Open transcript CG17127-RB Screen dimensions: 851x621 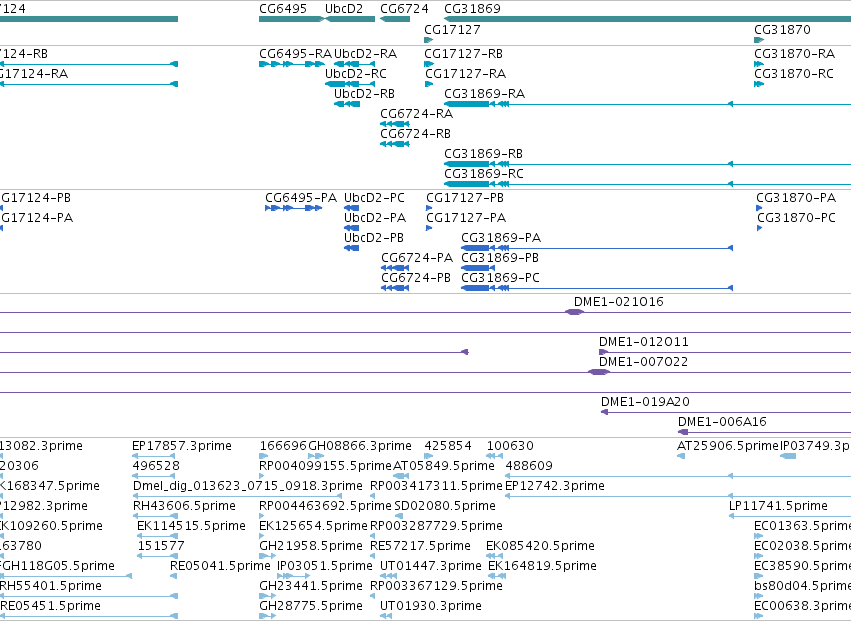(463, 54)
